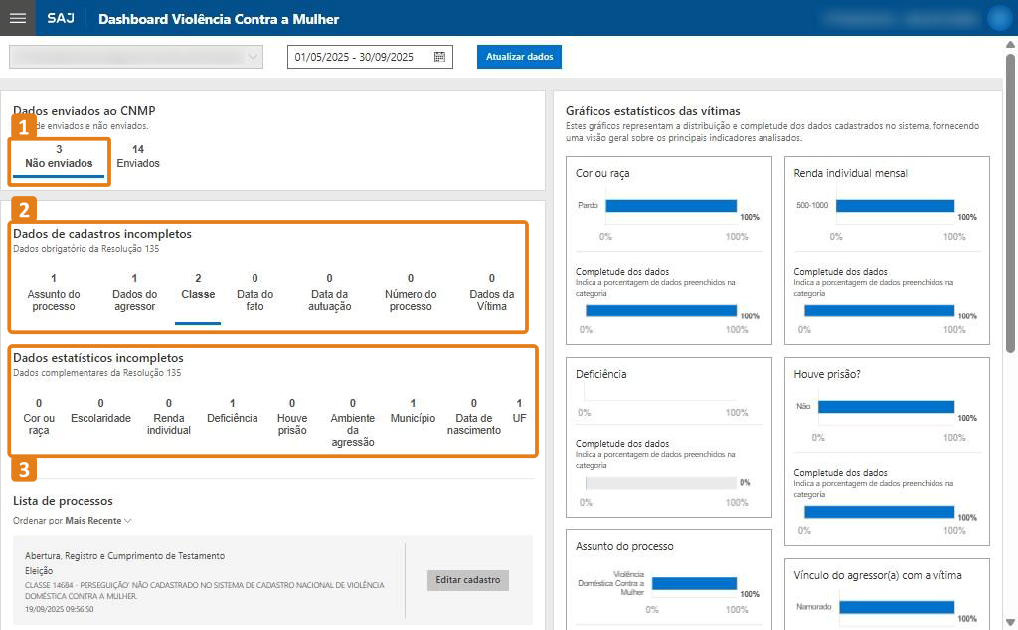Open the hamburger navigation menu
Viewport: 1018px width, 630px height.
click(x=17, y=18)
